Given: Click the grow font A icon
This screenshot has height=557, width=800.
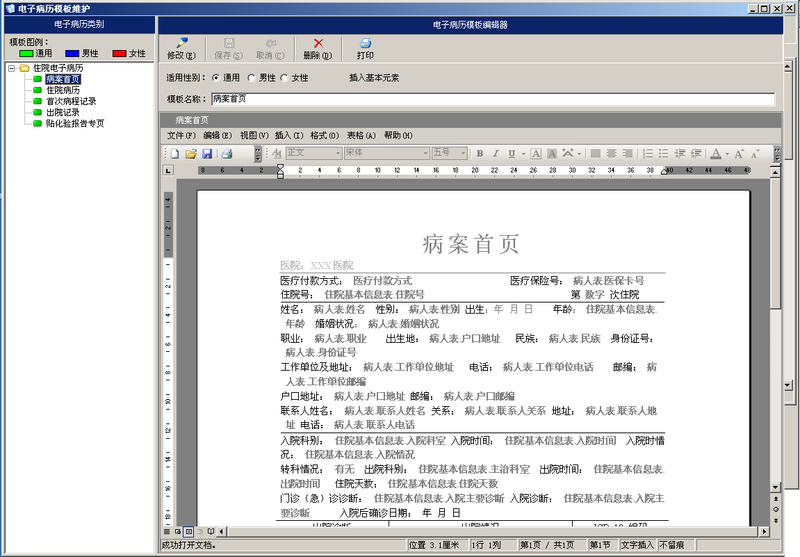Looking at the screenshot, I should pos(739,153).
